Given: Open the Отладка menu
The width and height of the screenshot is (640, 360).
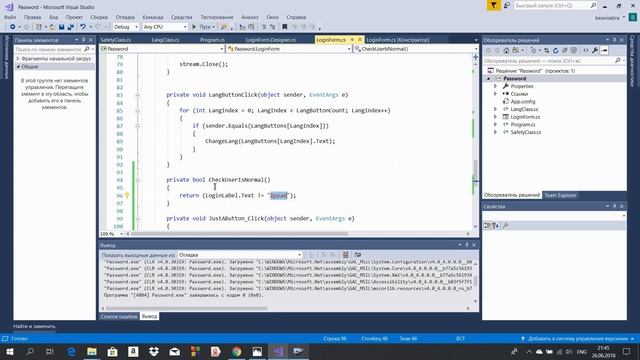Looking at the screenshot, I should click(x=125, y=17).
